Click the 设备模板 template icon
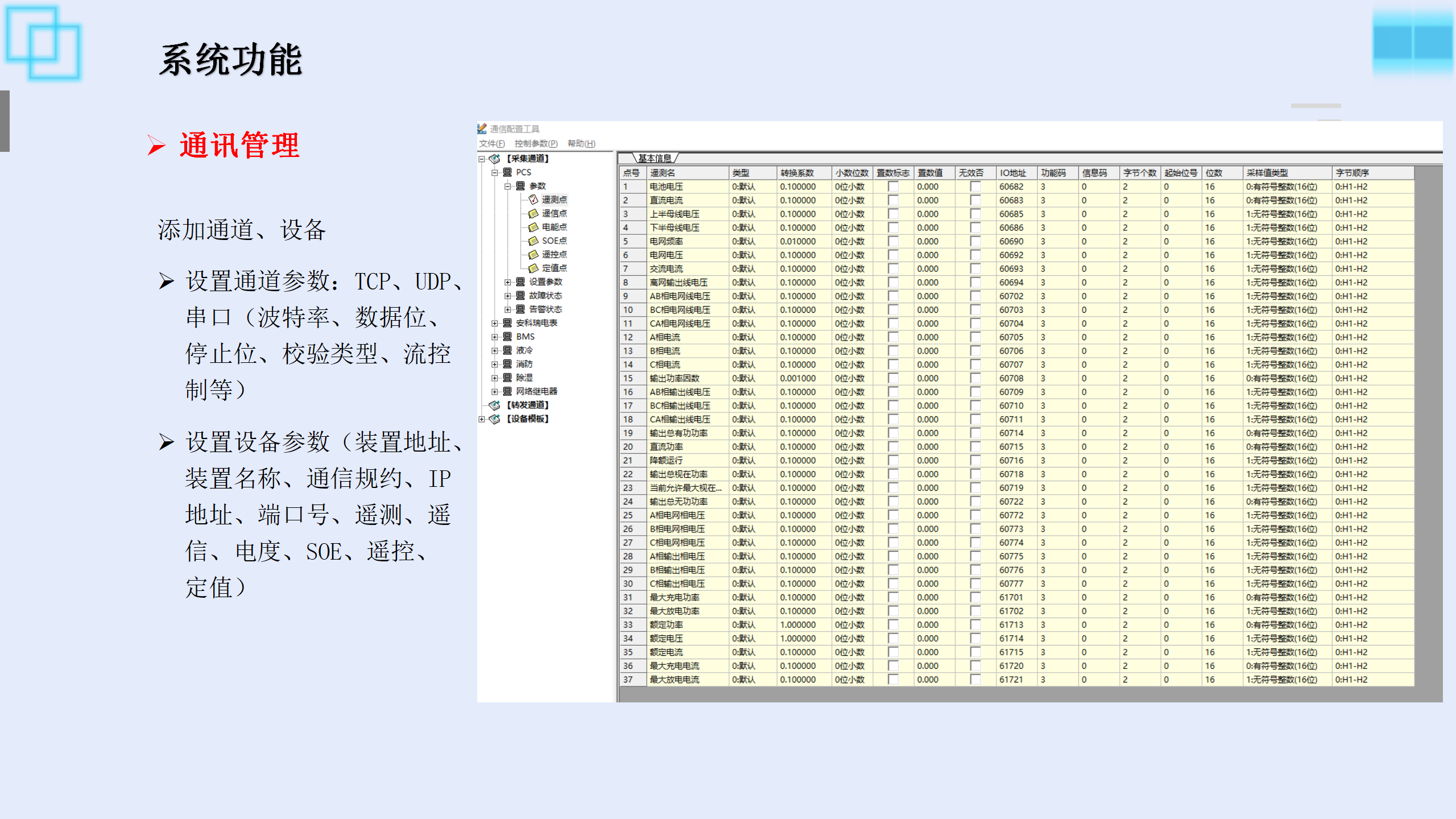This screenshot has height=819, width=1456. tap(495, 419)
